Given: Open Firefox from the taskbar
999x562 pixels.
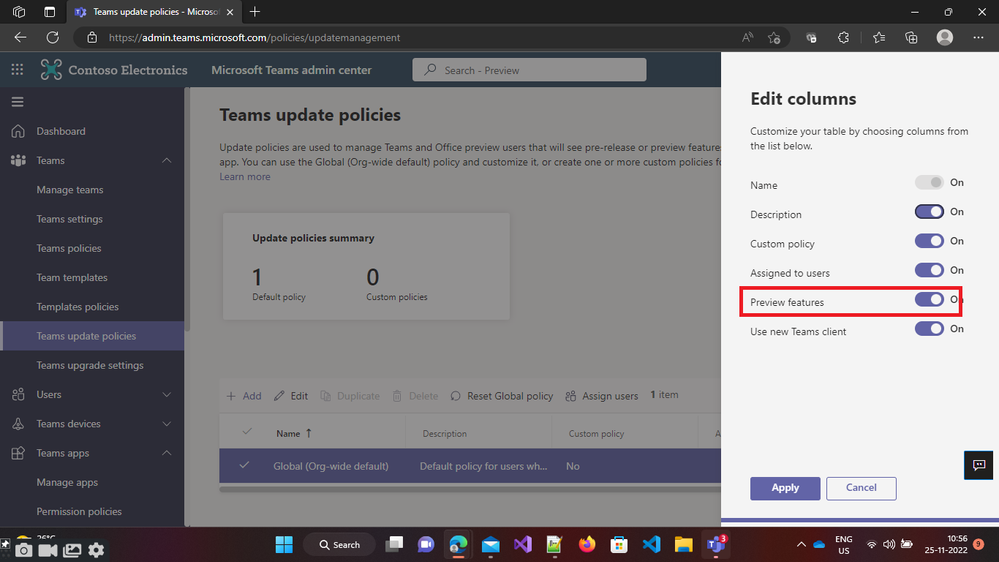Looking at the screenshot, I should (587, 545).
